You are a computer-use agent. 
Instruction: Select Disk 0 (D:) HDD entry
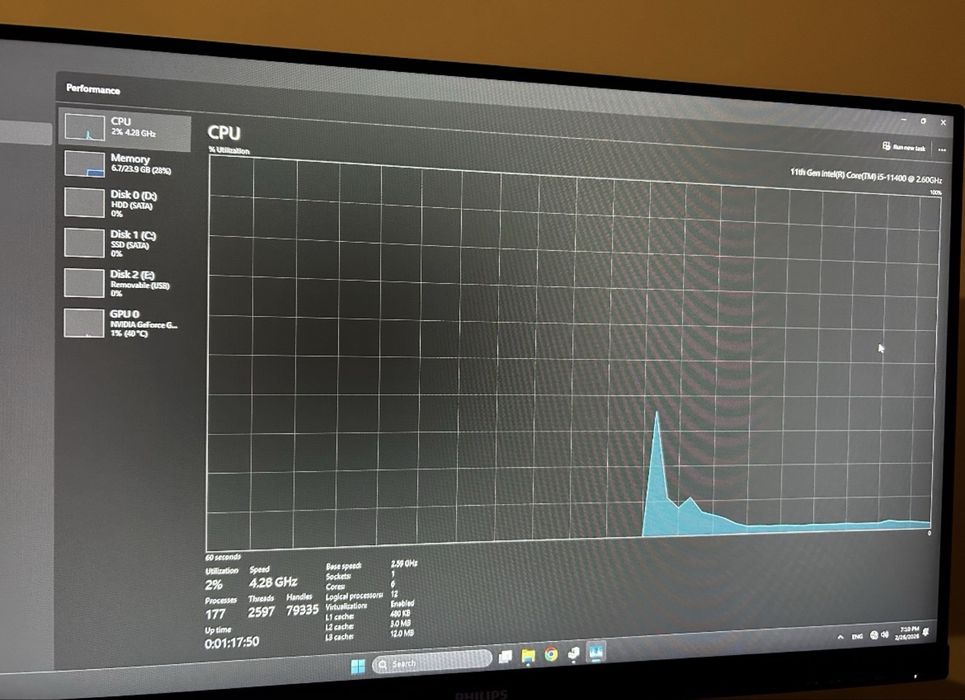pyautogui.click(x=124, y=203)
